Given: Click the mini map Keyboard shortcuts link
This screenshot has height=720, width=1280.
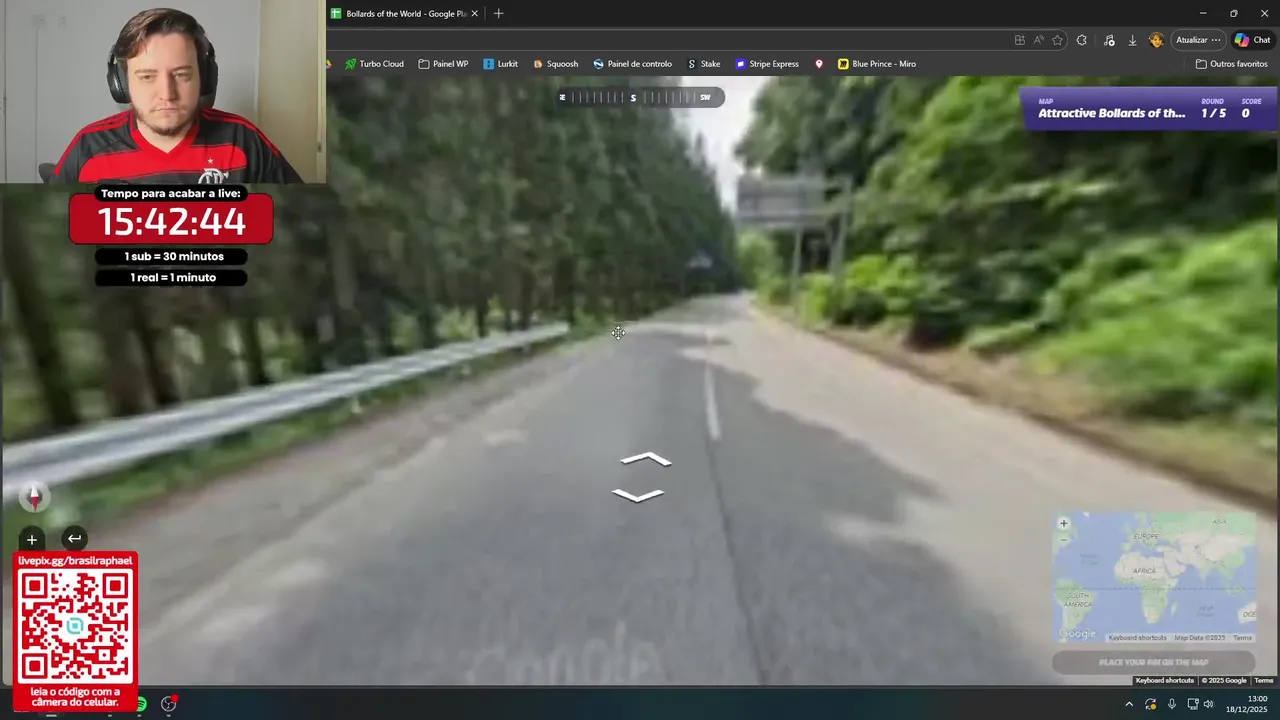Looking at the screenshot, I should click(x=1137, y=638).
